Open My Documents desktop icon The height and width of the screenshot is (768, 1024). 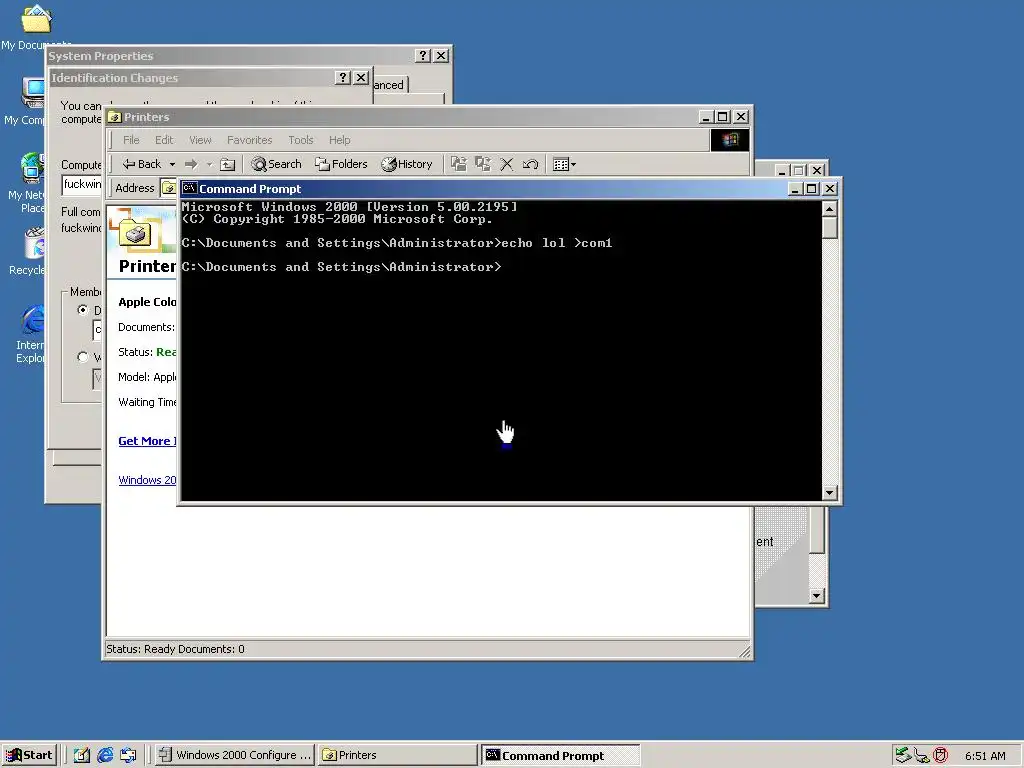(x=36, y=26)
